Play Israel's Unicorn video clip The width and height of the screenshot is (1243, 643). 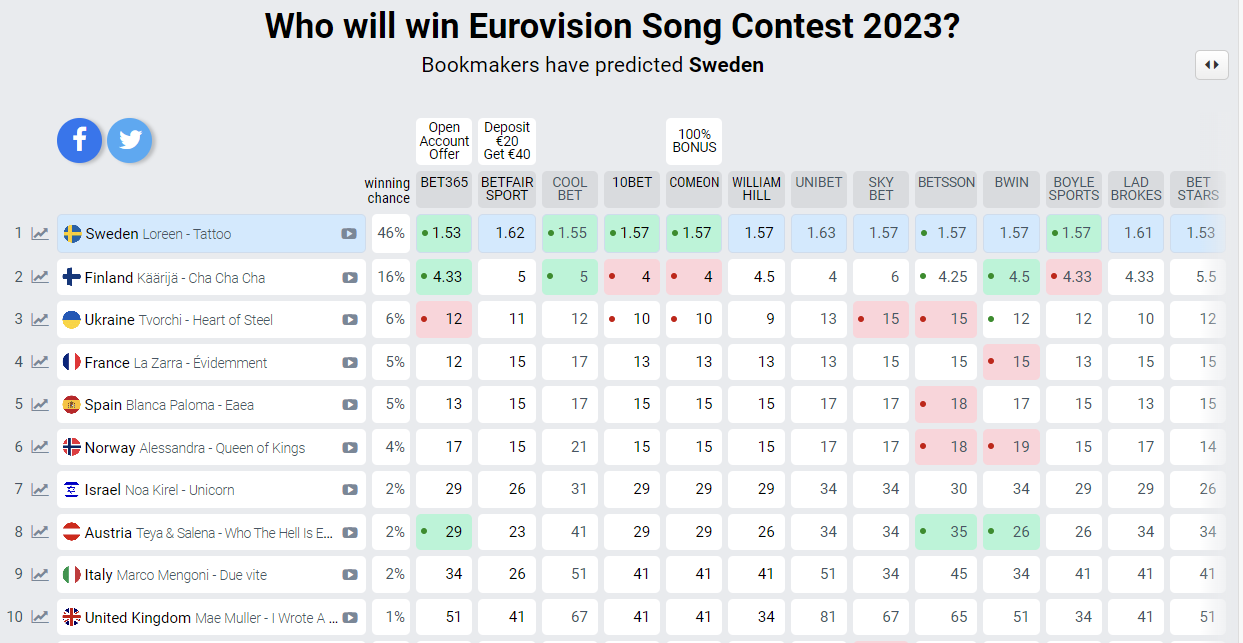coord(349,490)
